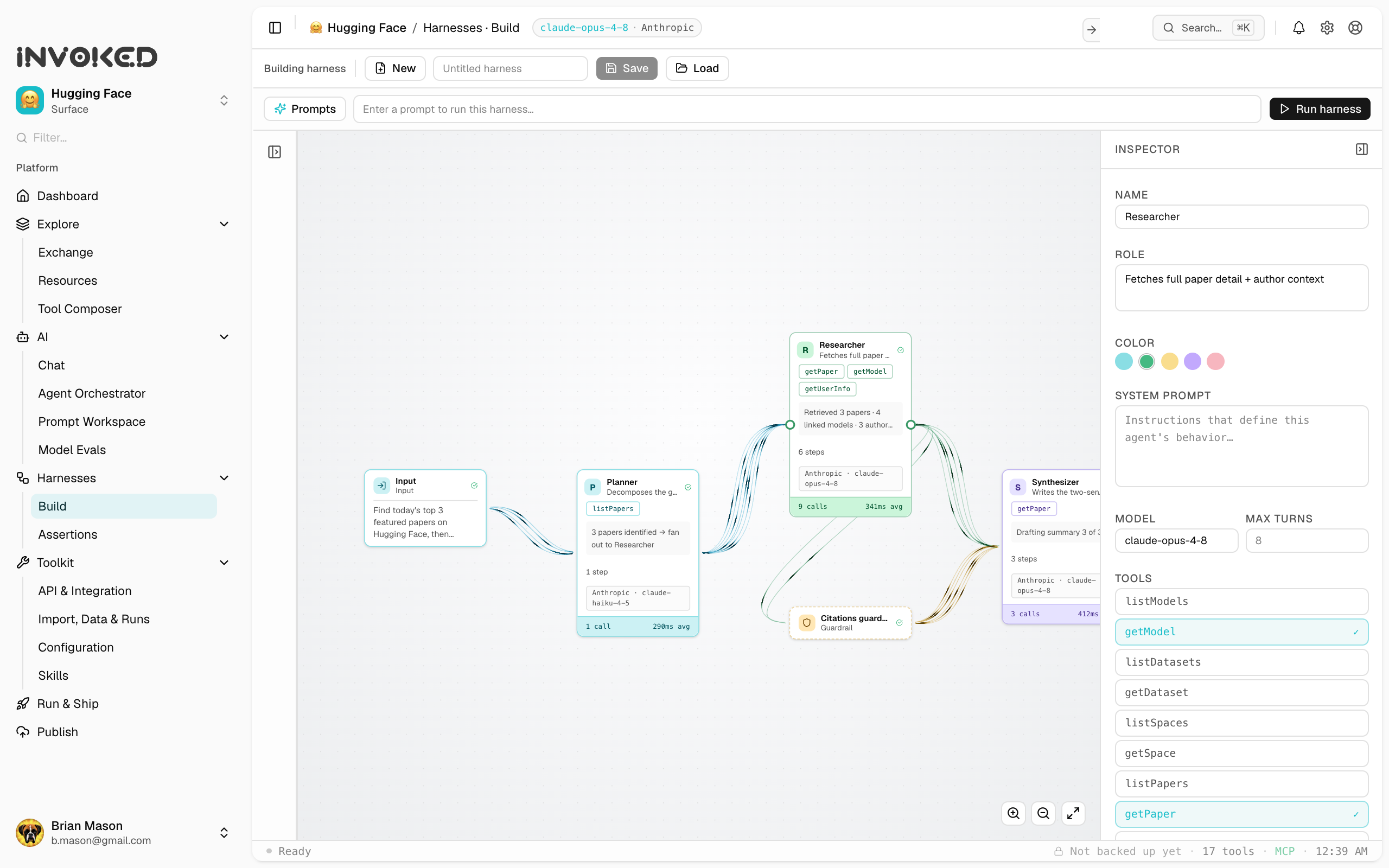
Task: Toggle the listModels tool
Action: coord(1241,601)
